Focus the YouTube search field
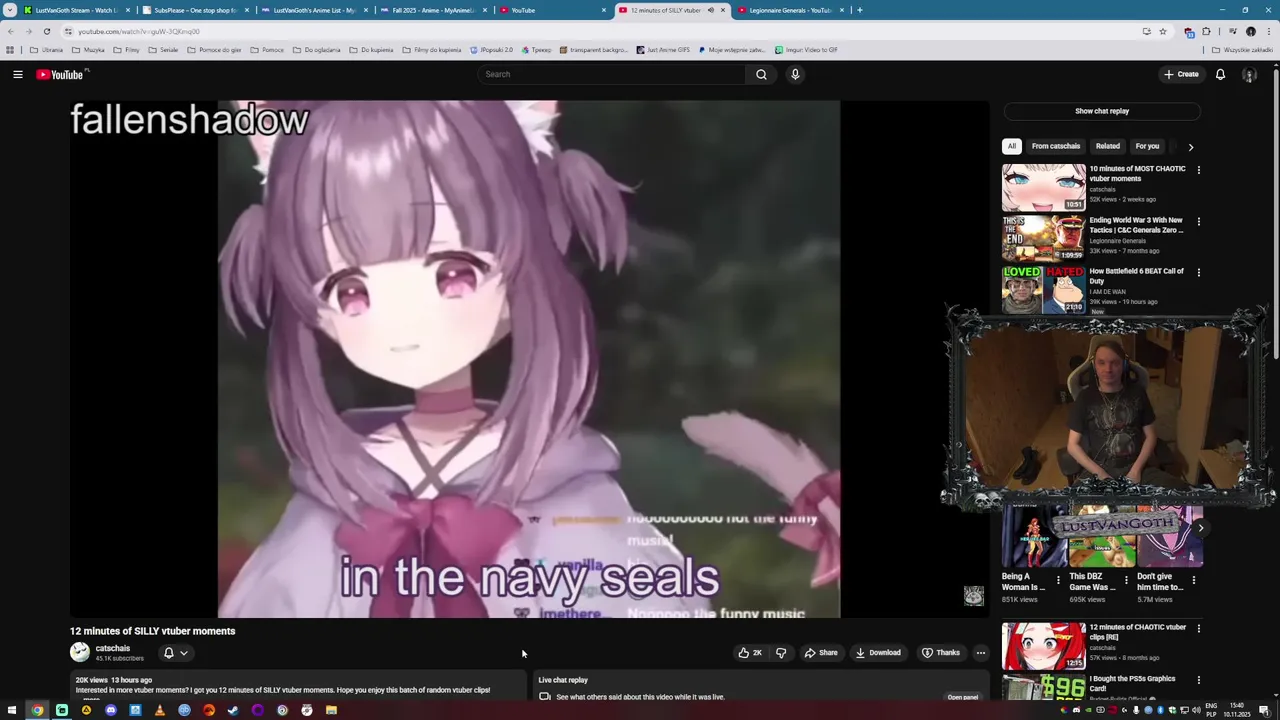The width and height of the screenshot is (1280, 720). coord(612,74)
